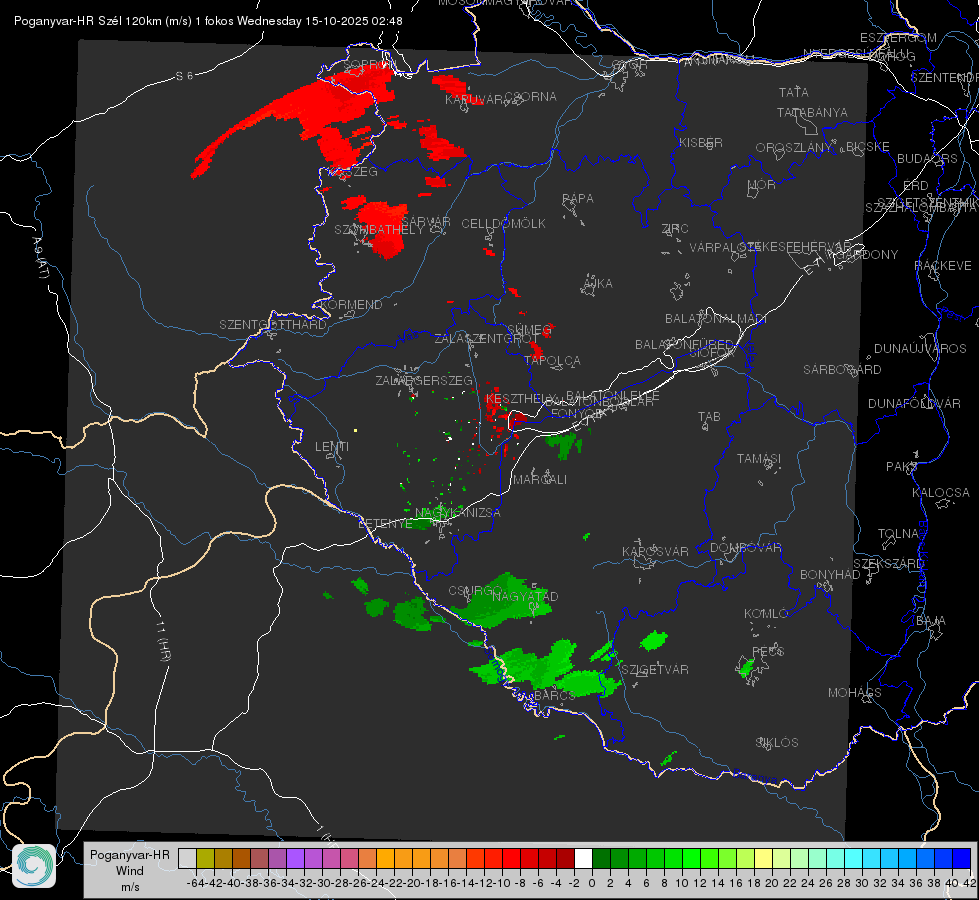Screen dimensions: 979x900
Task: Click the ZALAEGERSZEG city label
Action: [x=423, y=380]
